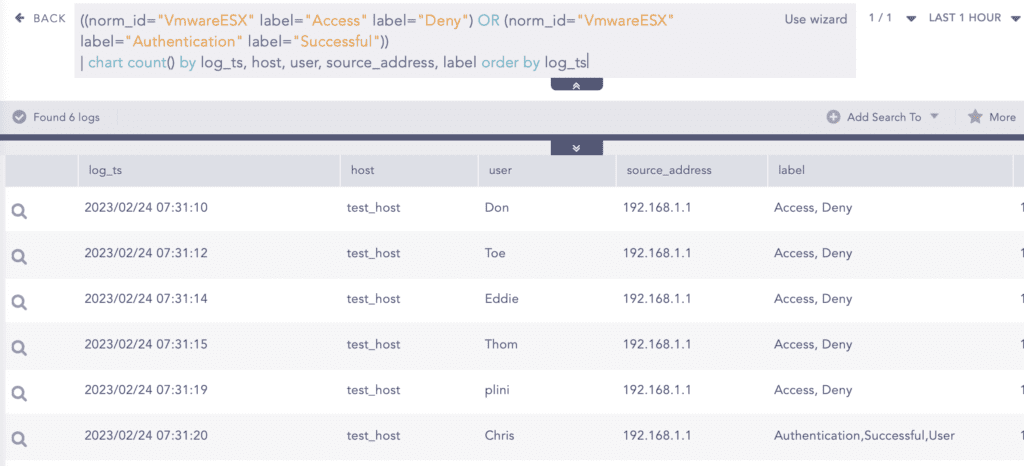Image resolution: width=1024 pixels, height=466 pixels.
Task: Open the Use wizard link
Action: pos(815,19)
